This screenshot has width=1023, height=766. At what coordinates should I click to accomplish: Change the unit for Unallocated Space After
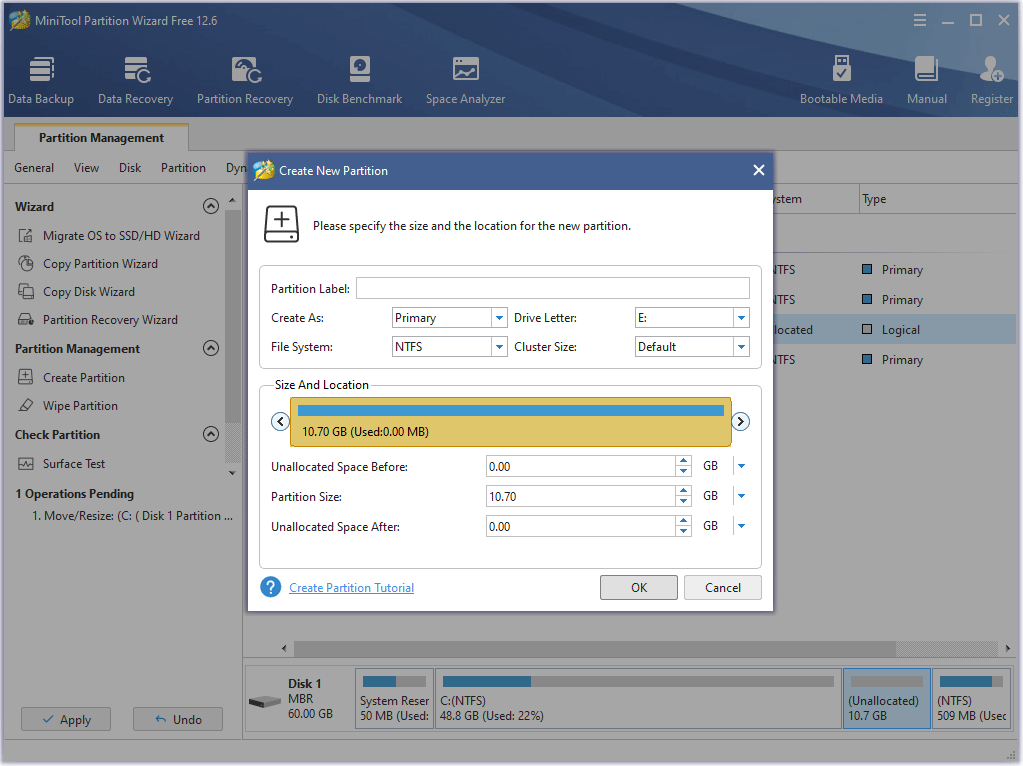(741, 526)
